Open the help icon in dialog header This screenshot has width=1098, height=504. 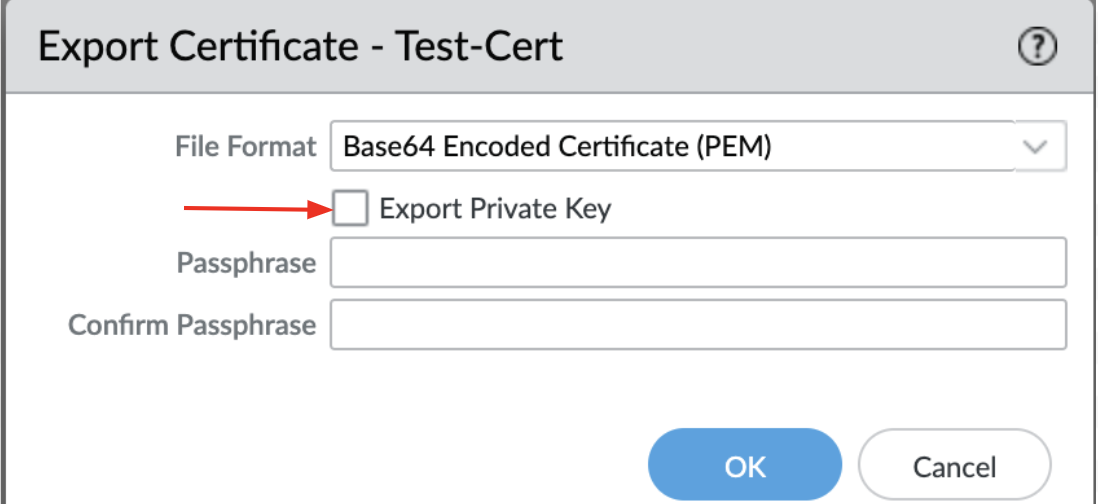pyautogui.click(x=1038, y=47)
